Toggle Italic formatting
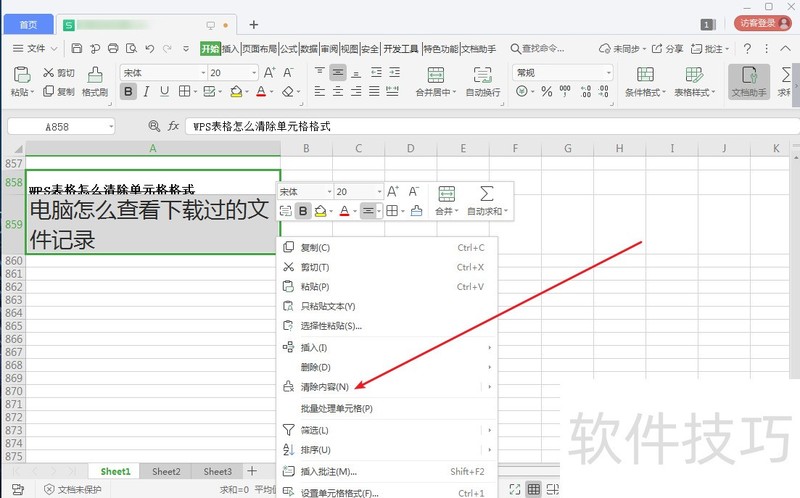This screenshot has height=498, width=800. click(x=146, y=91)
